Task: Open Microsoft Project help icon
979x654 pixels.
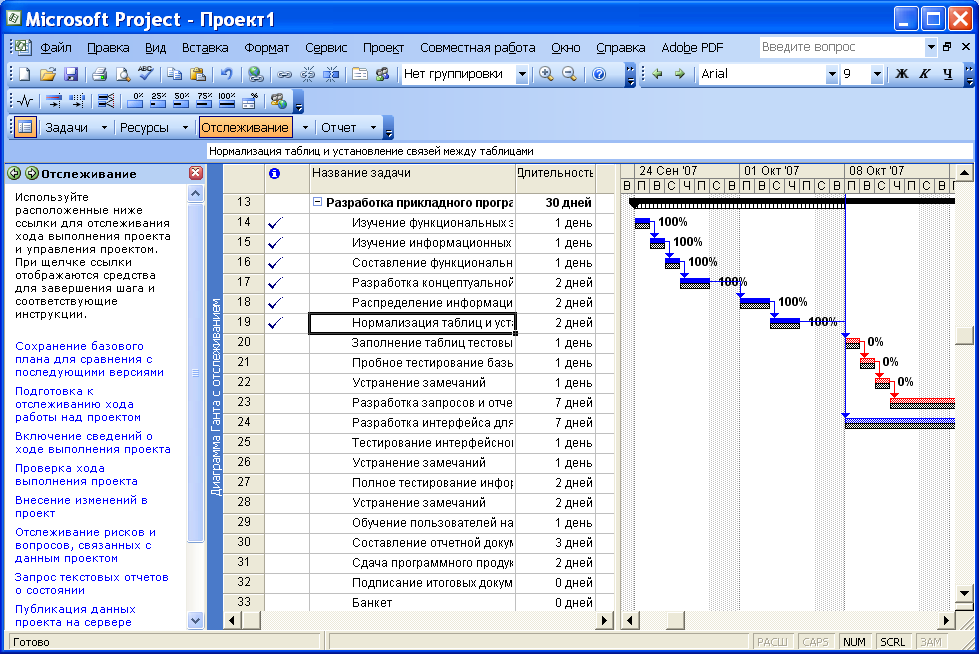Action: click(599, 74)
